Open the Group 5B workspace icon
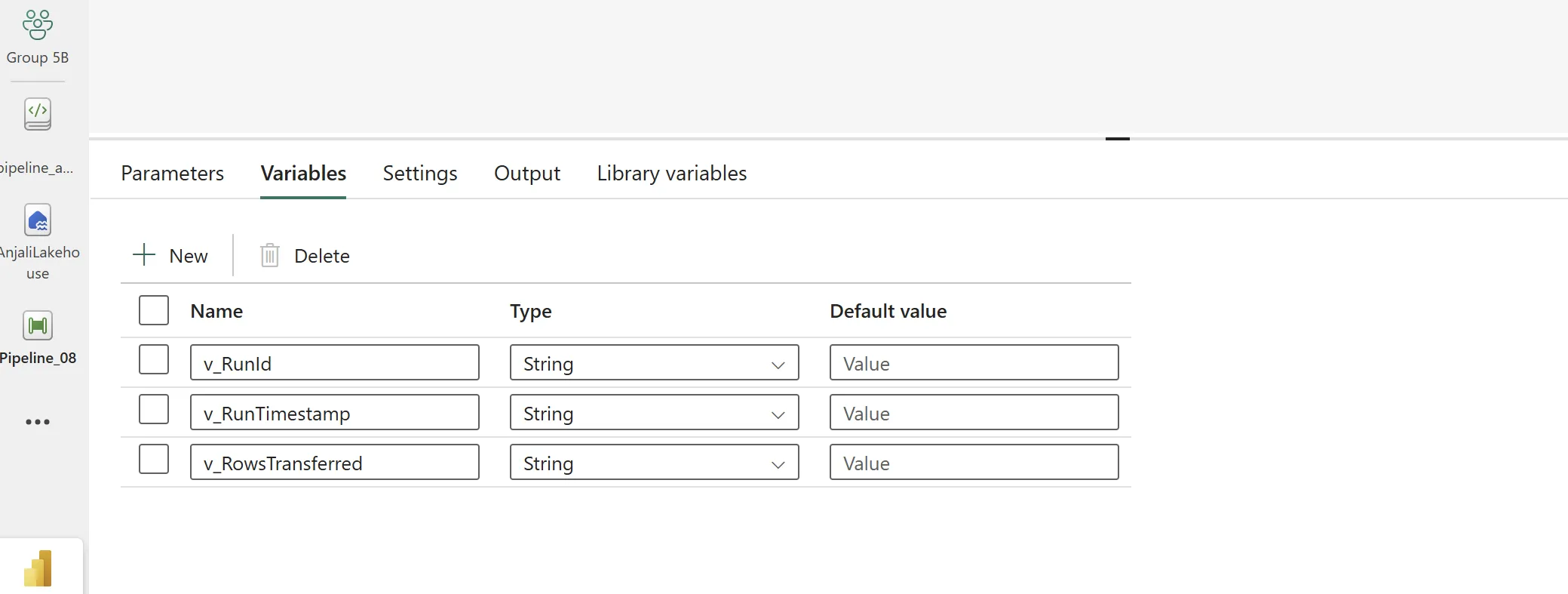 click(x=38, y=25)
